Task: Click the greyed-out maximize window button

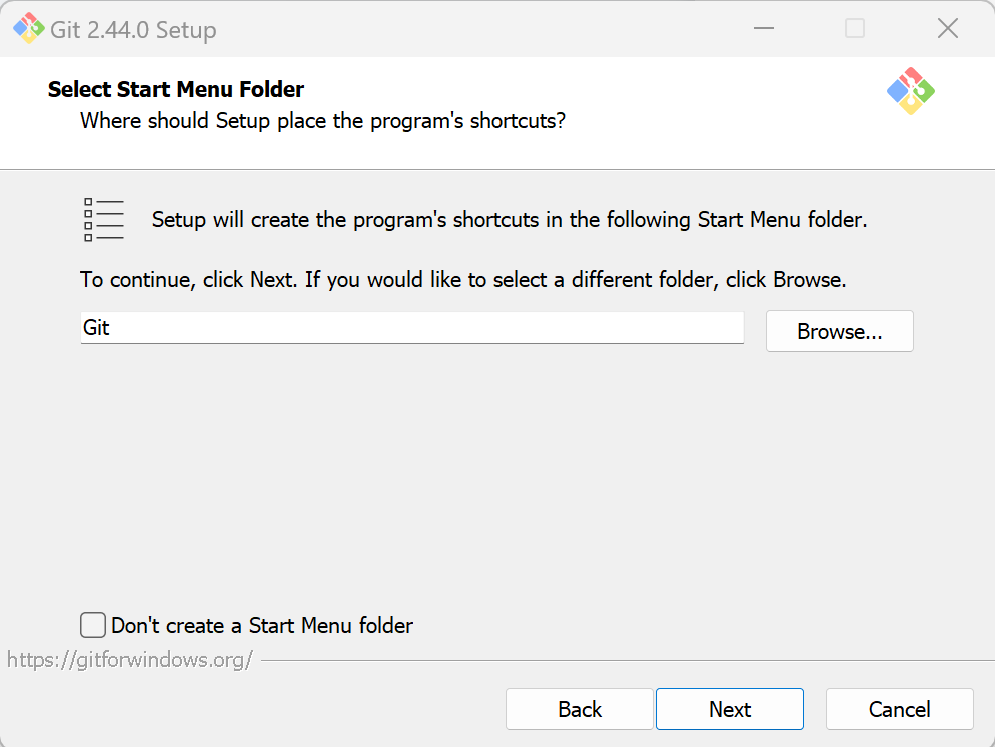Action: pyautogui.click(x=854, y=29)
